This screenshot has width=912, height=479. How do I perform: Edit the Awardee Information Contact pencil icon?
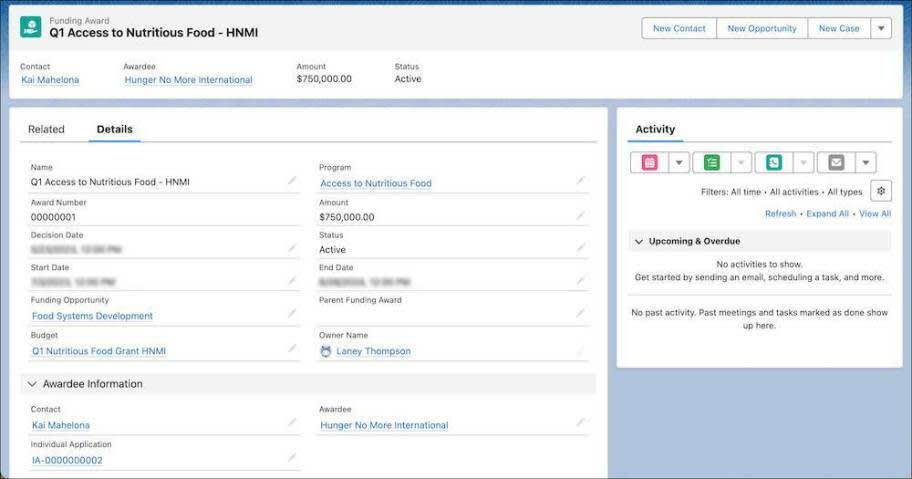pyautogui.click(x=292, y=422)
